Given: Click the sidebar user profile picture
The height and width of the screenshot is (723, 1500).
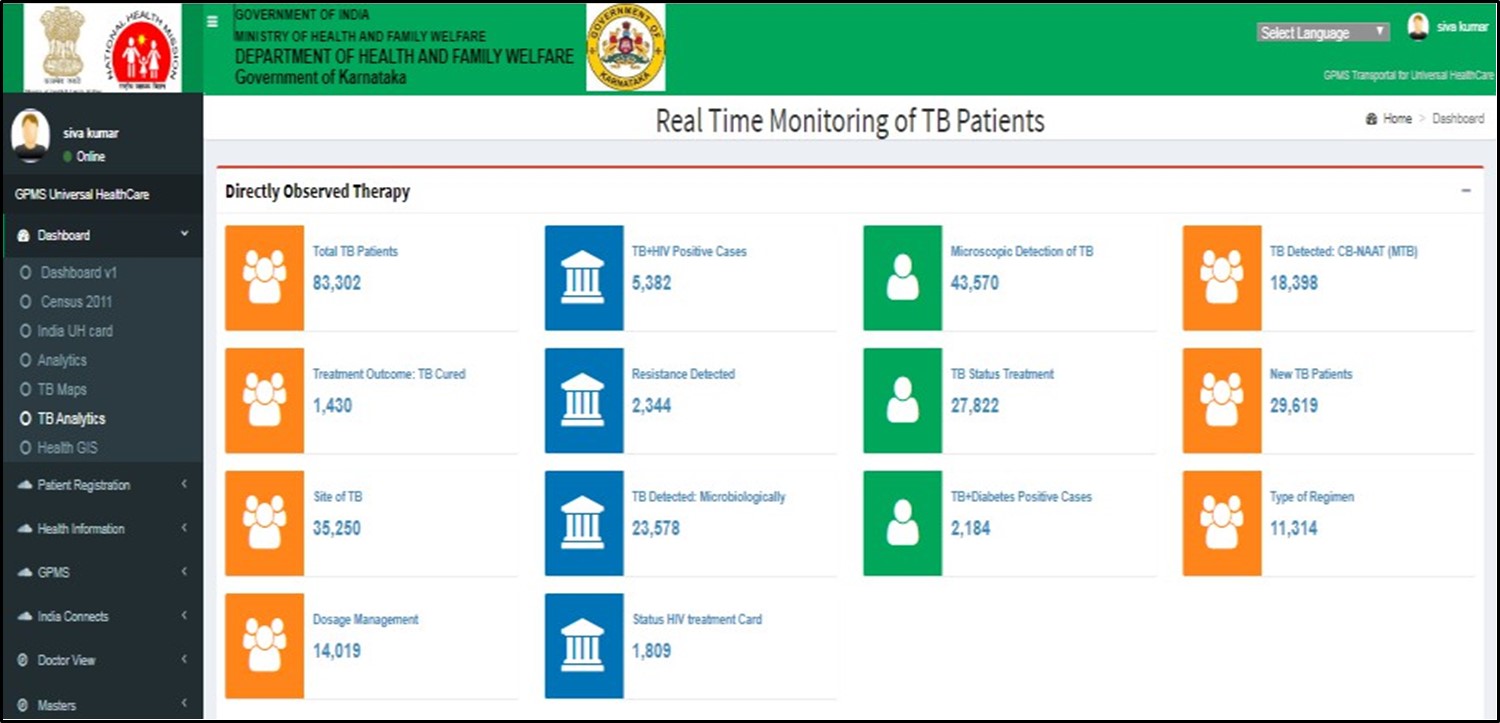Looking at the screenshot, I should 30,136.
